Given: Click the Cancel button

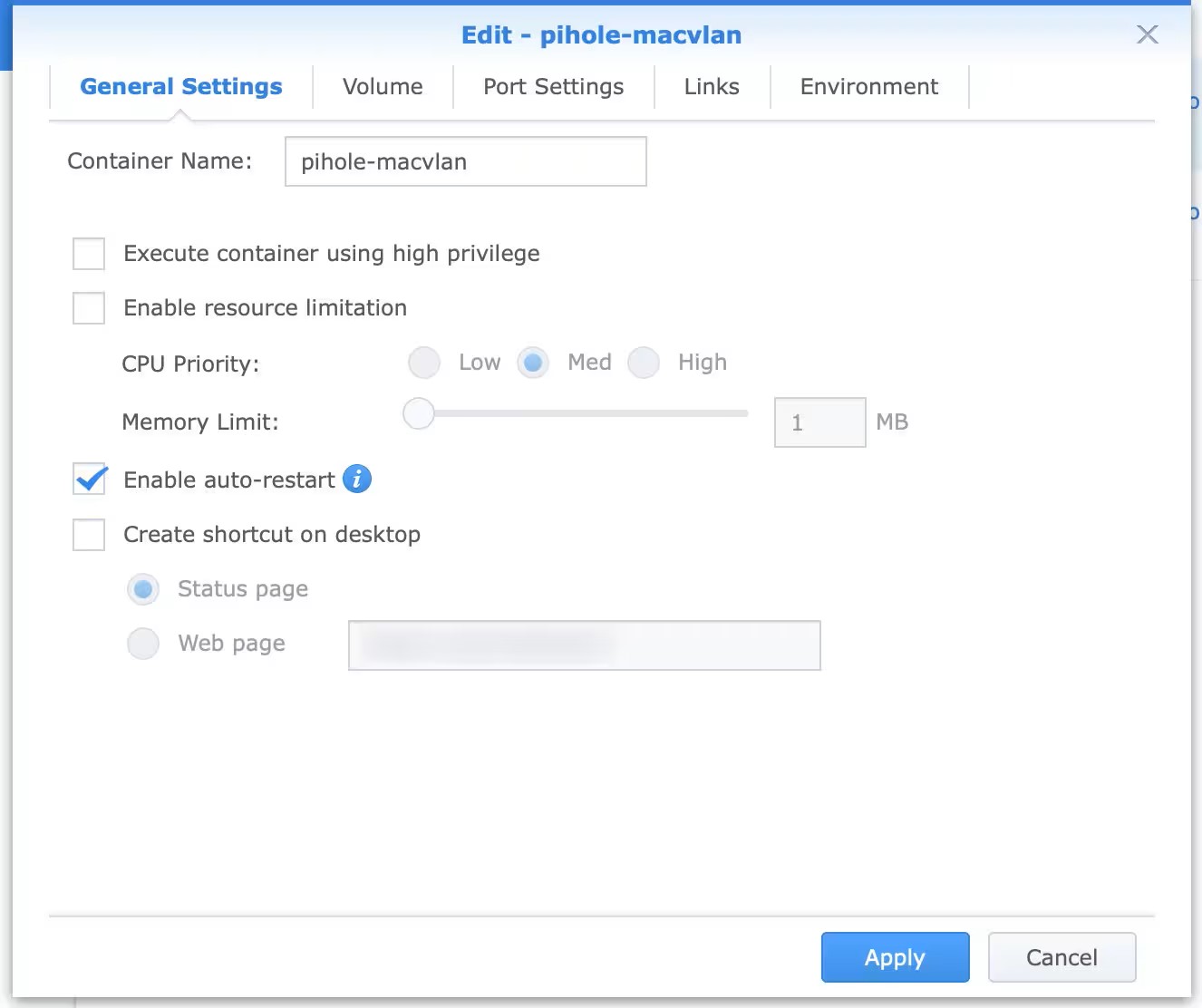Looking at the screenshot, I should (x=1061, y=957).
